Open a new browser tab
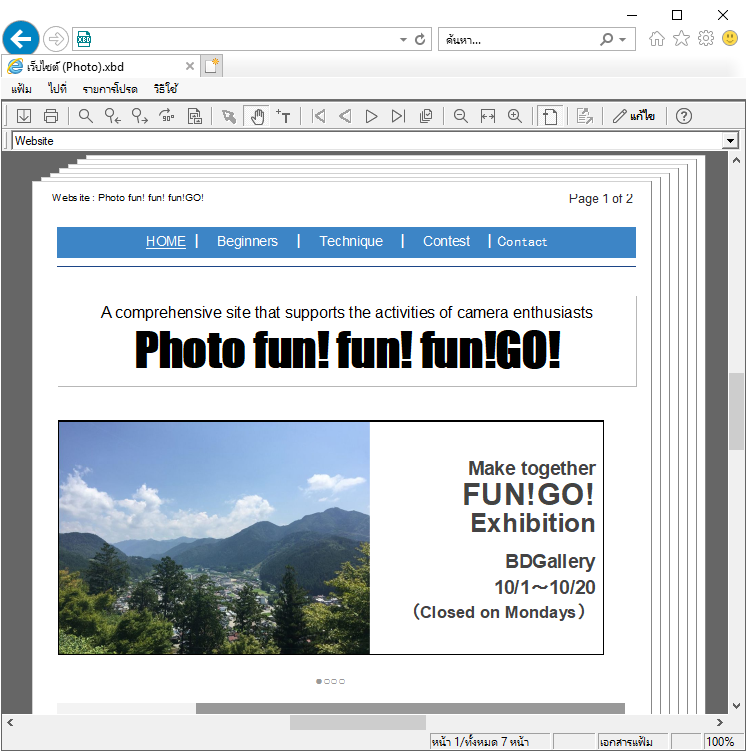747x752 pixels. point(211,66)
